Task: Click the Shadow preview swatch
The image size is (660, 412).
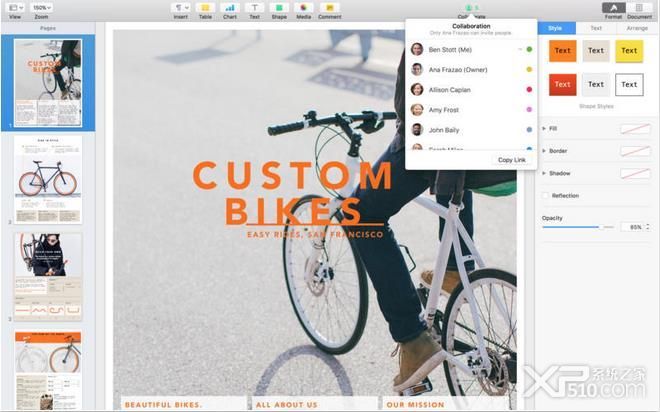Action: 635,173
